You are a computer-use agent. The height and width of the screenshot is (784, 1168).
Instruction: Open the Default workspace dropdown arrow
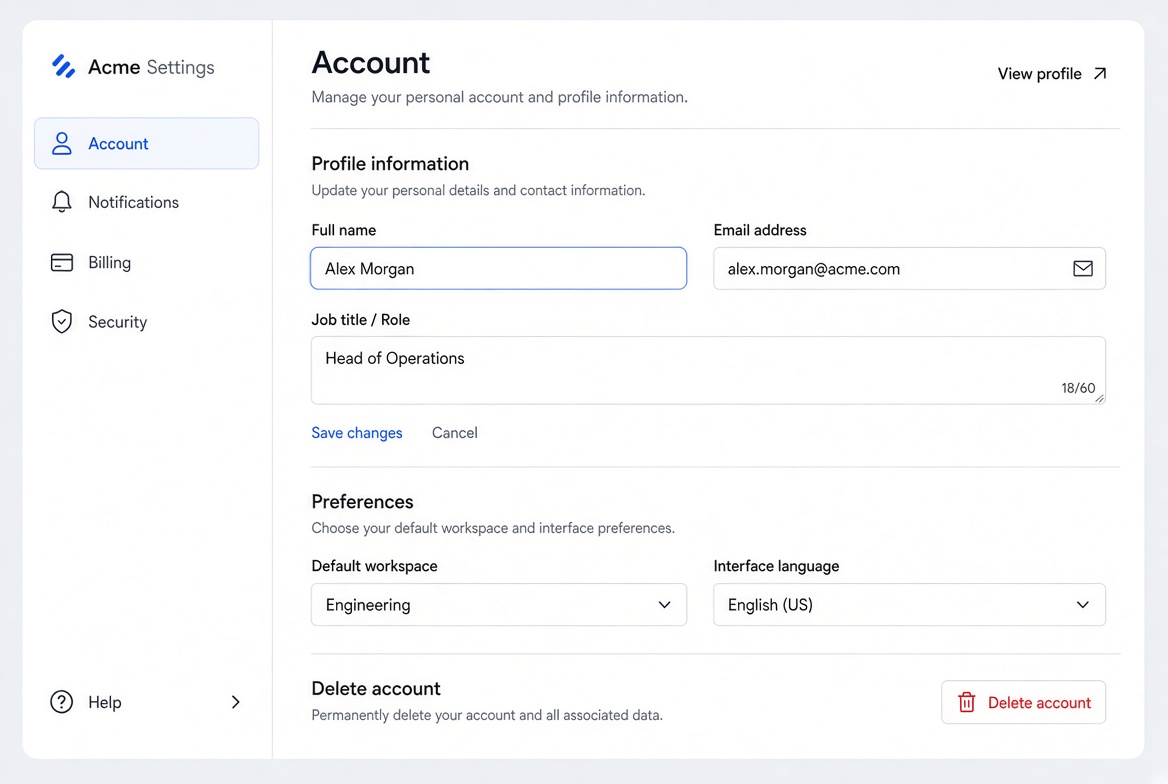tap(664, 604)
